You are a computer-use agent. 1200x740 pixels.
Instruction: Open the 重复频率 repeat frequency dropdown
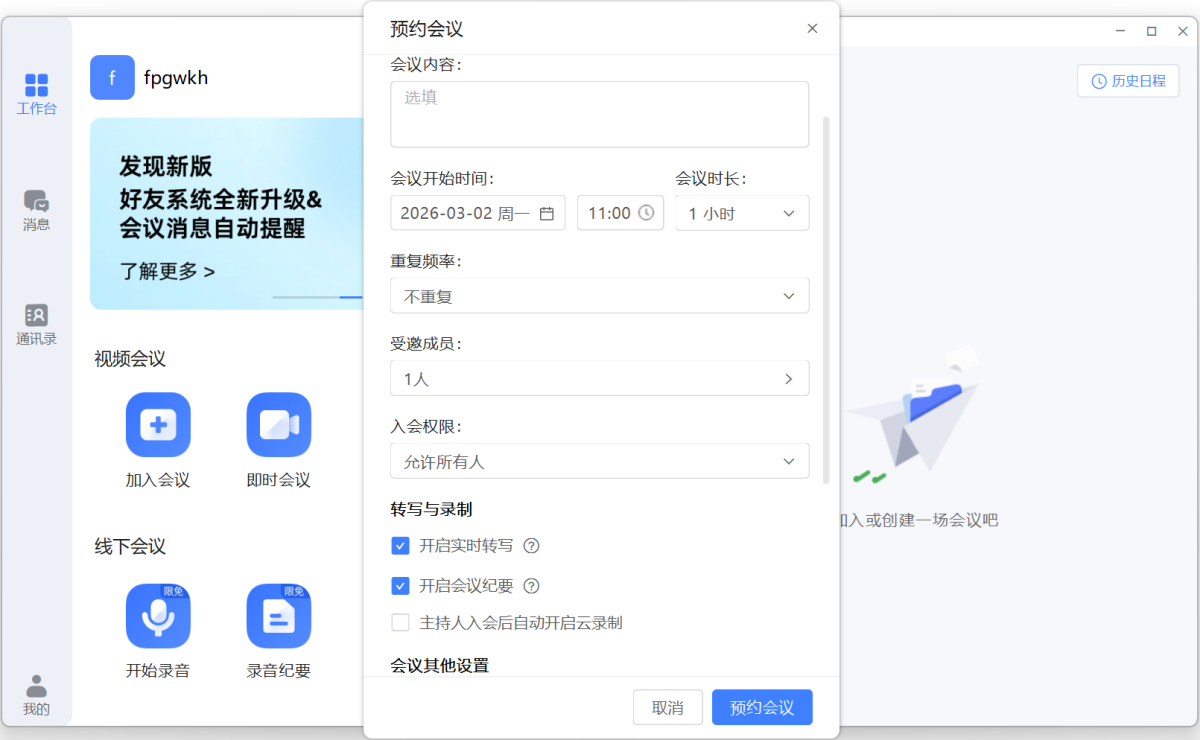(x=599, y=295)
